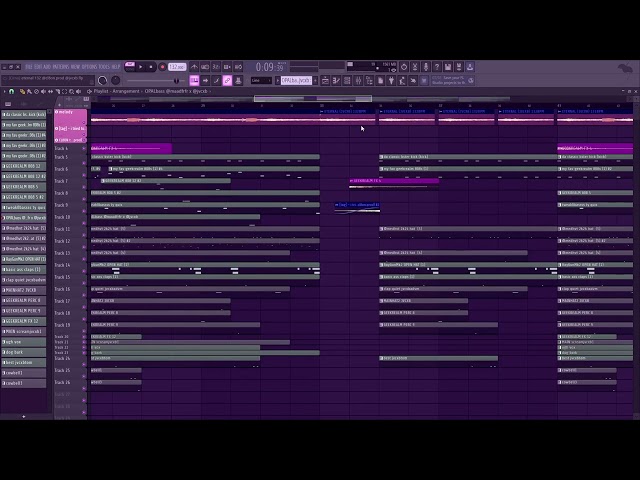Toggle loop recording icon
640x480 pixels.
click(238, 67)
